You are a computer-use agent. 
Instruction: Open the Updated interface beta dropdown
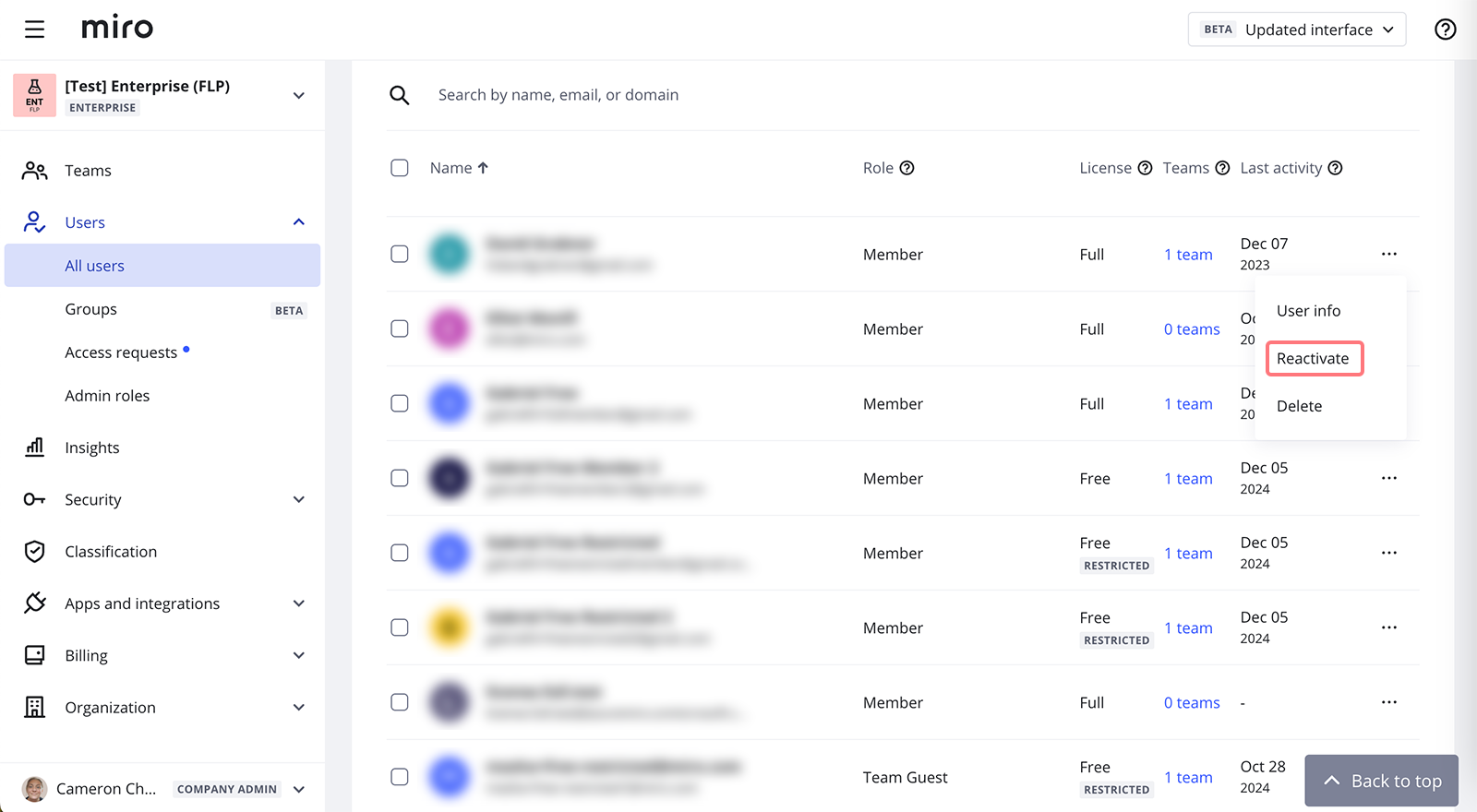[x=1296, y=30]
